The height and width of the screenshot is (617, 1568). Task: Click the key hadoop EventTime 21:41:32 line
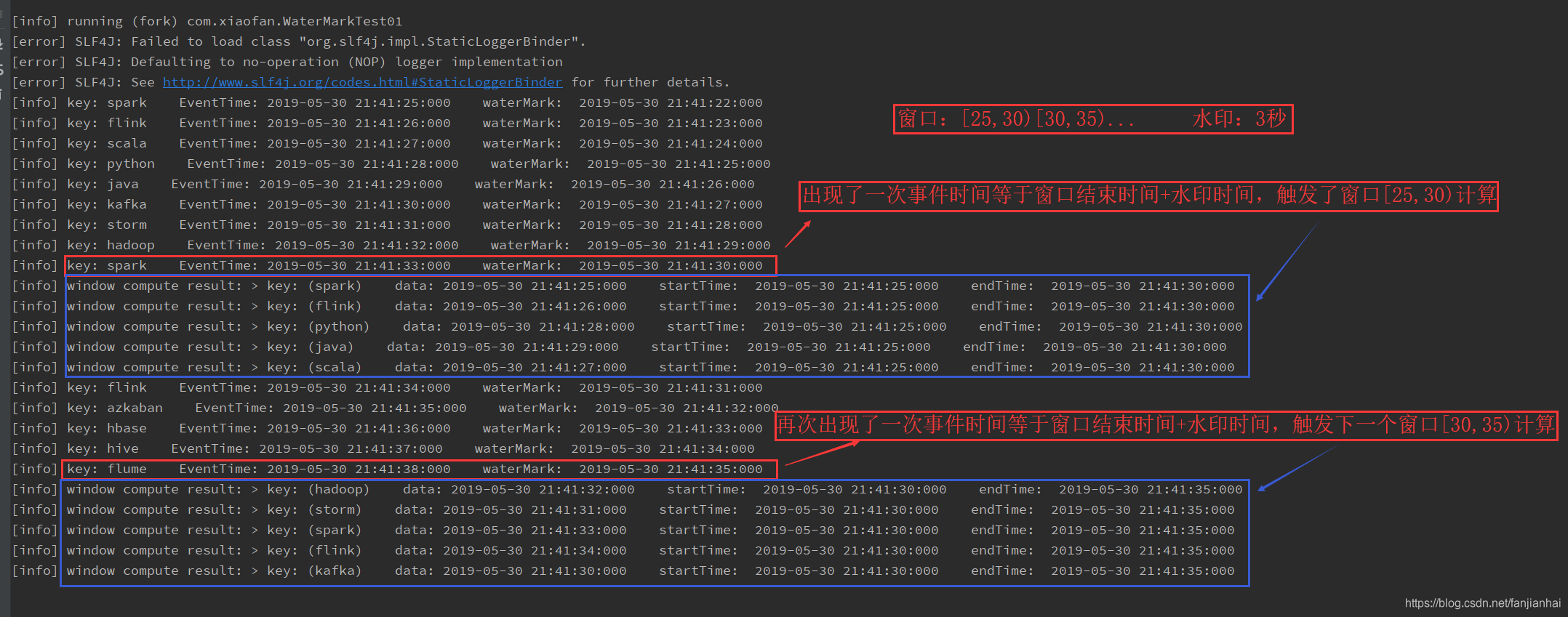[x=391, y=245]
